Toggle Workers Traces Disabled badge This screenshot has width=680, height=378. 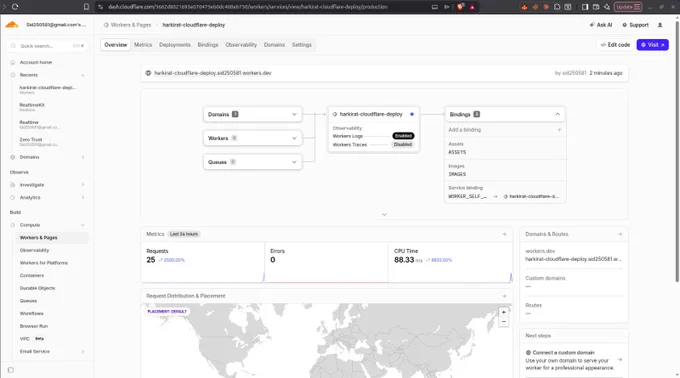[402, 144]
